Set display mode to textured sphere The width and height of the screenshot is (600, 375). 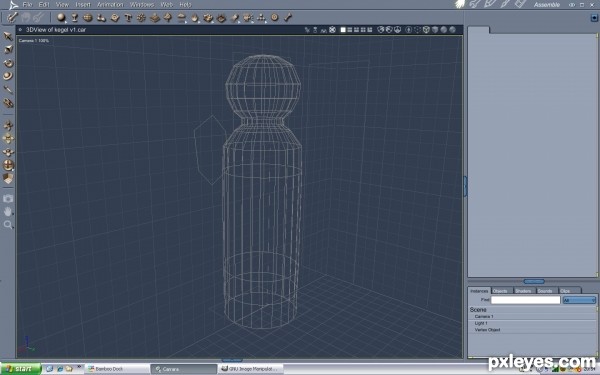point(452,29)
